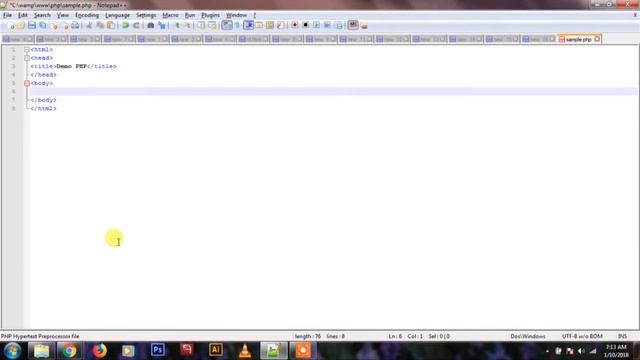Open the File menu
The height and width of the screenshot is (360, 640).
tap(7, 15)
